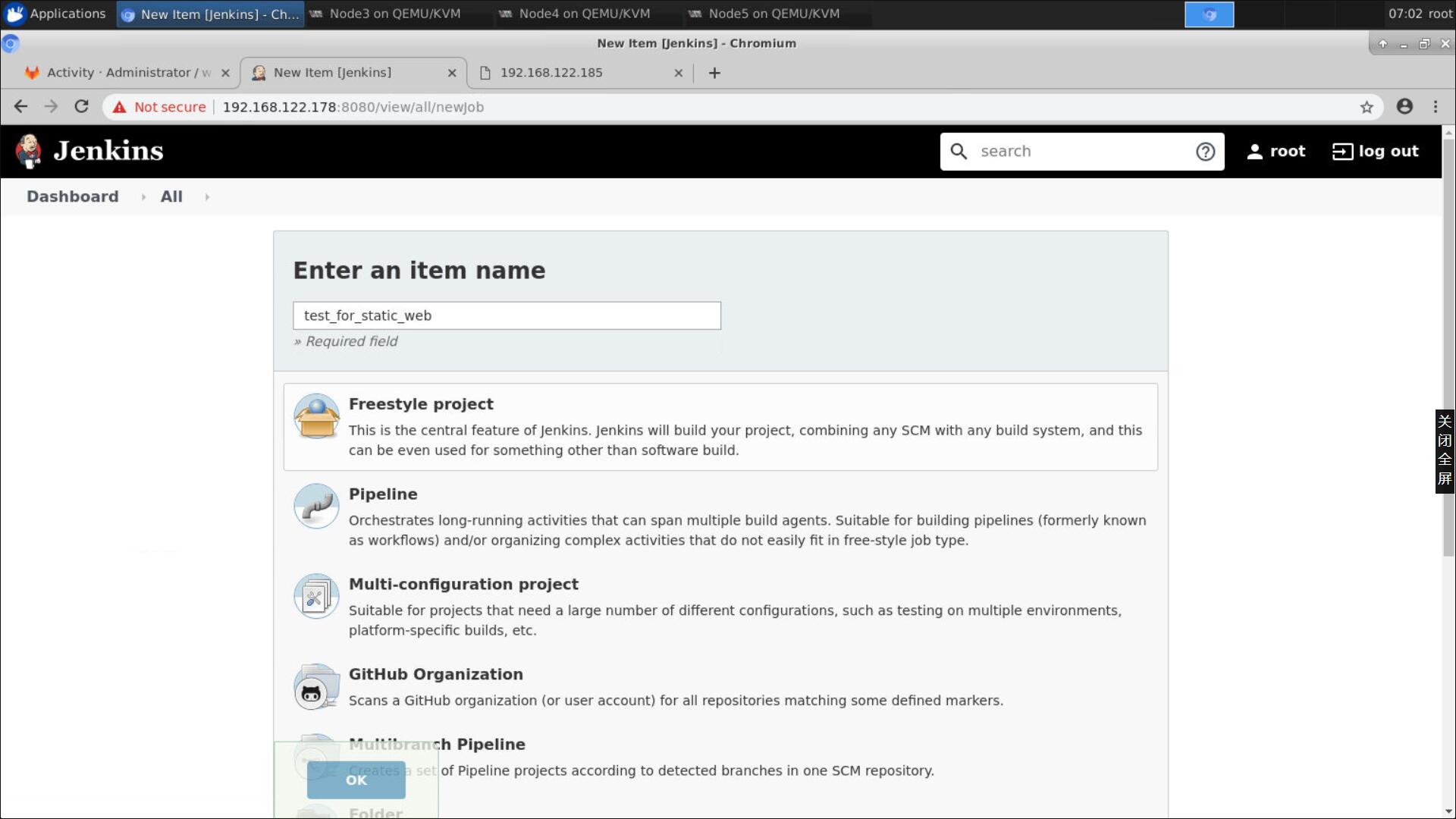
Task: Open the Chromium profile avatar icon
Action: (1404, 107)
